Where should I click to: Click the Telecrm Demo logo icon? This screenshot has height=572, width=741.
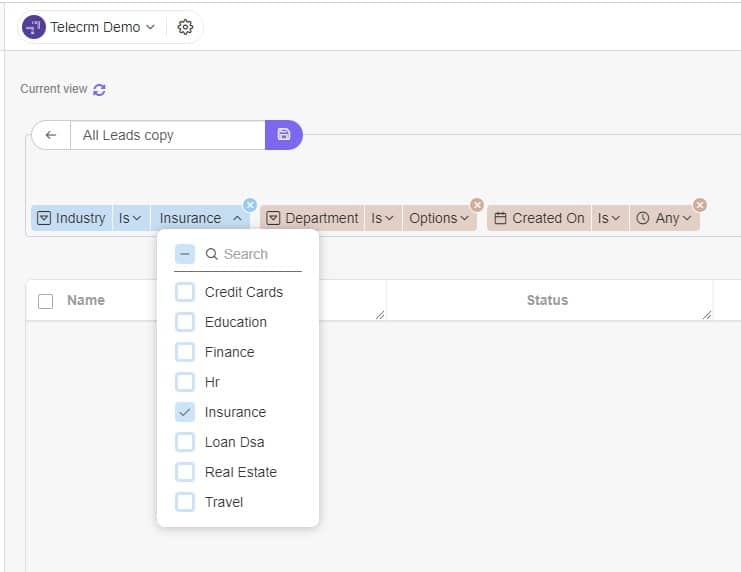[34, 27]
